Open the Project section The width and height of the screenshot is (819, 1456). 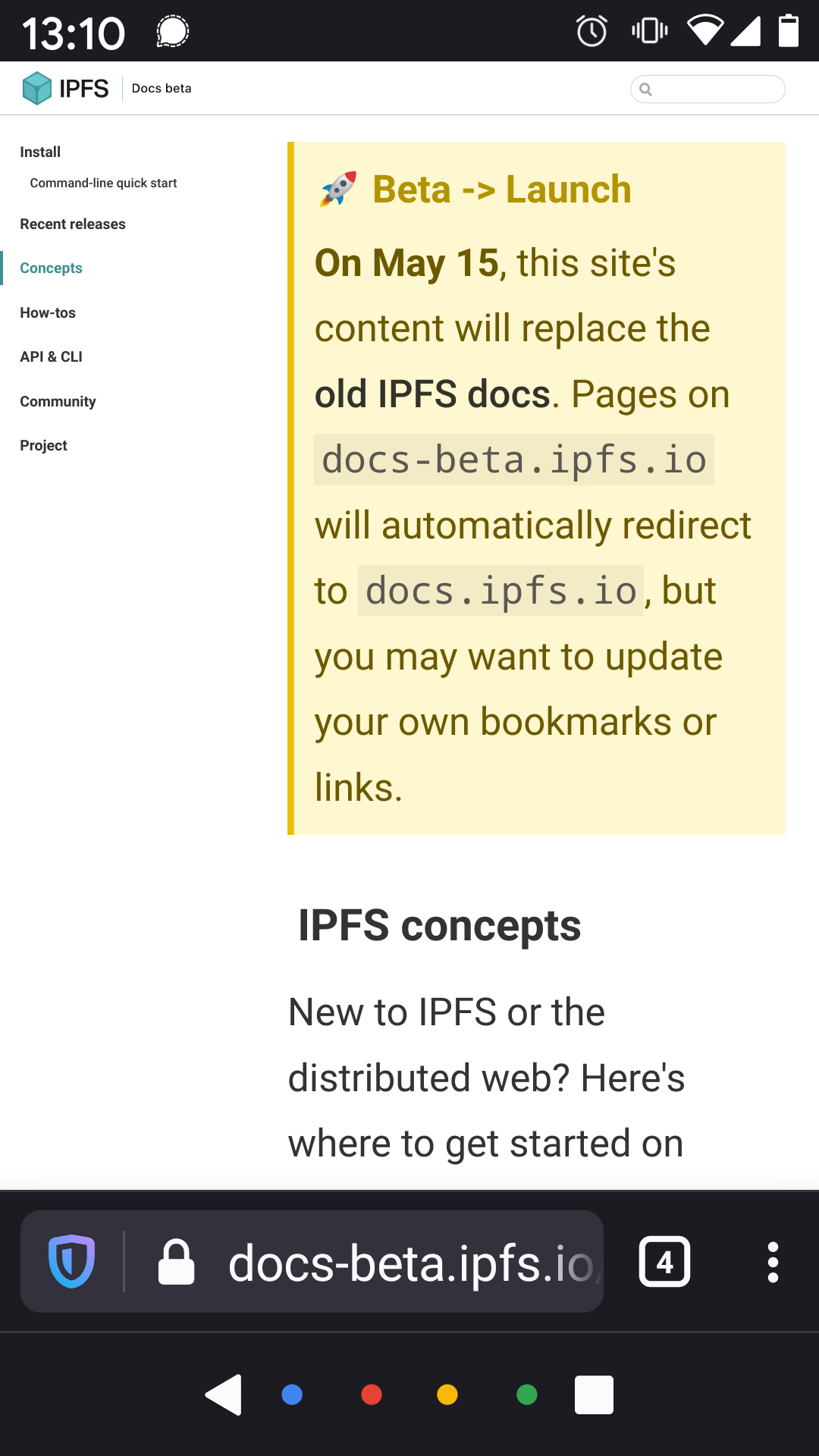click(x=43, y=445)
